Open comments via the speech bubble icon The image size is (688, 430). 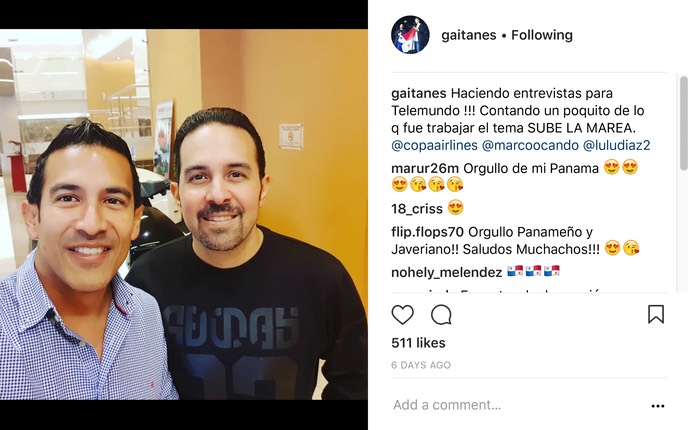point(441,315)
